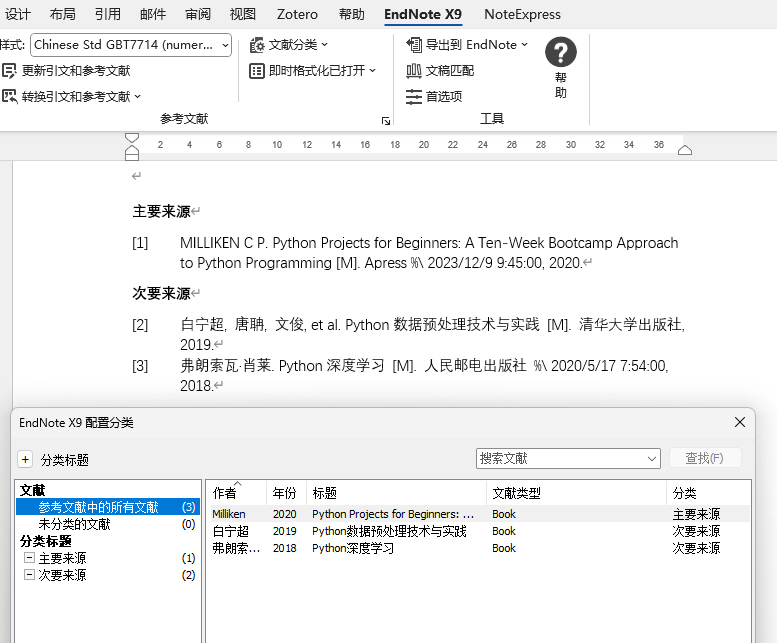Switch to the NoteExpress tab
Viewport: 777px width, 643px height.
click(522, 14)
